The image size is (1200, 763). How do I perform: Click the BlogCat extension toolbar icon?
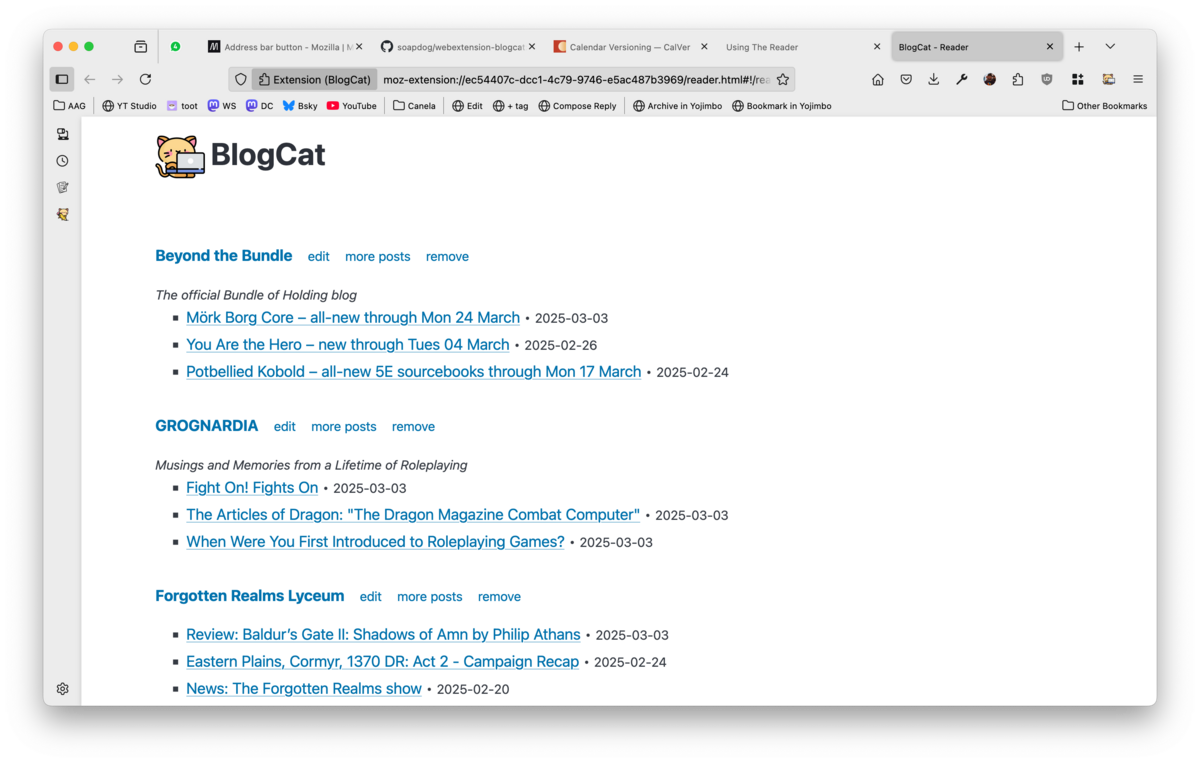coord(1108,79)
